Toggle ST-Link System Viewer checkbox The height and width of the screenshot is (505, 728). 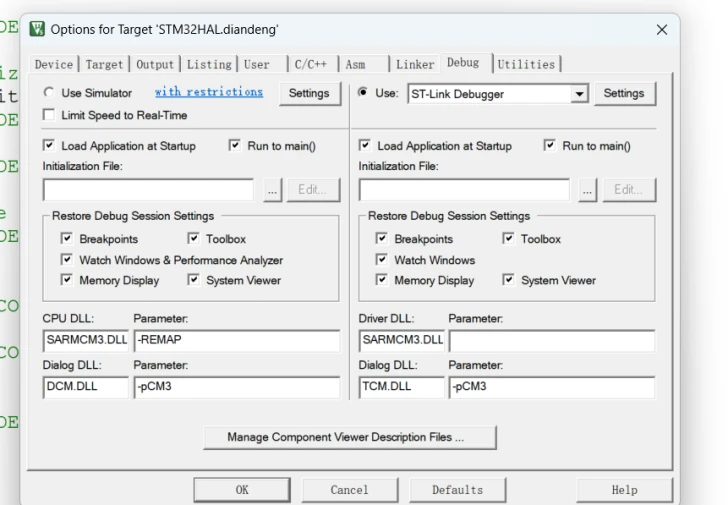click(508, 280)
